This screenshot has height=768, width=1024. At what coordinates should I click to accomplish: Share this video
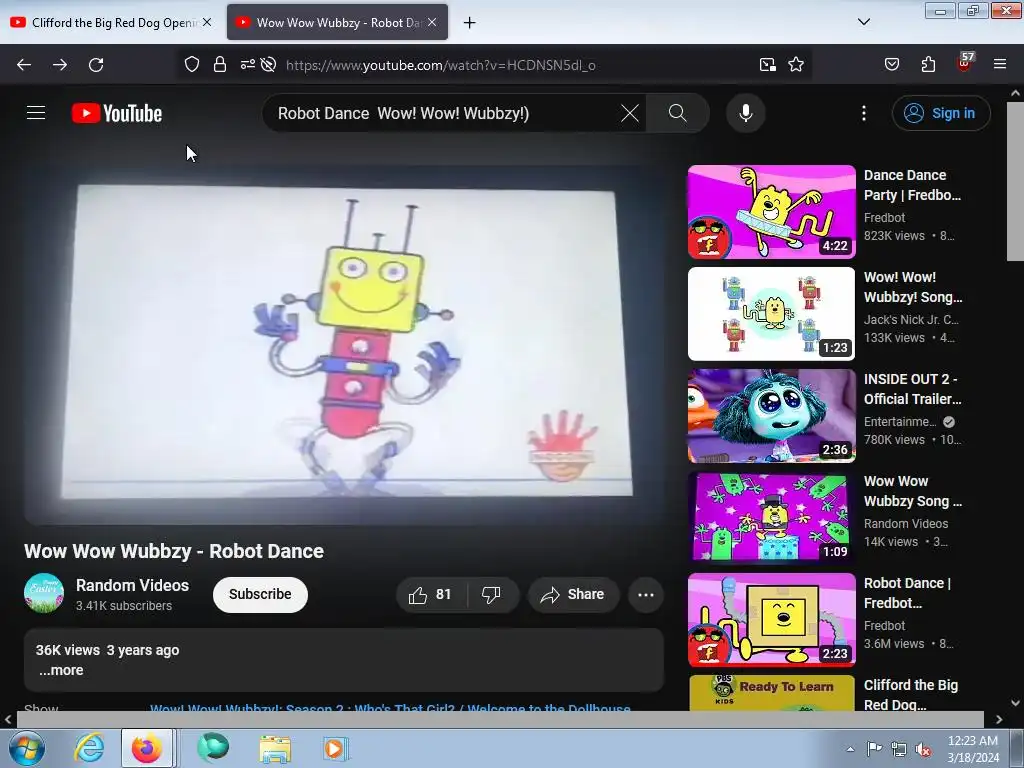click(x=573, y=594)
